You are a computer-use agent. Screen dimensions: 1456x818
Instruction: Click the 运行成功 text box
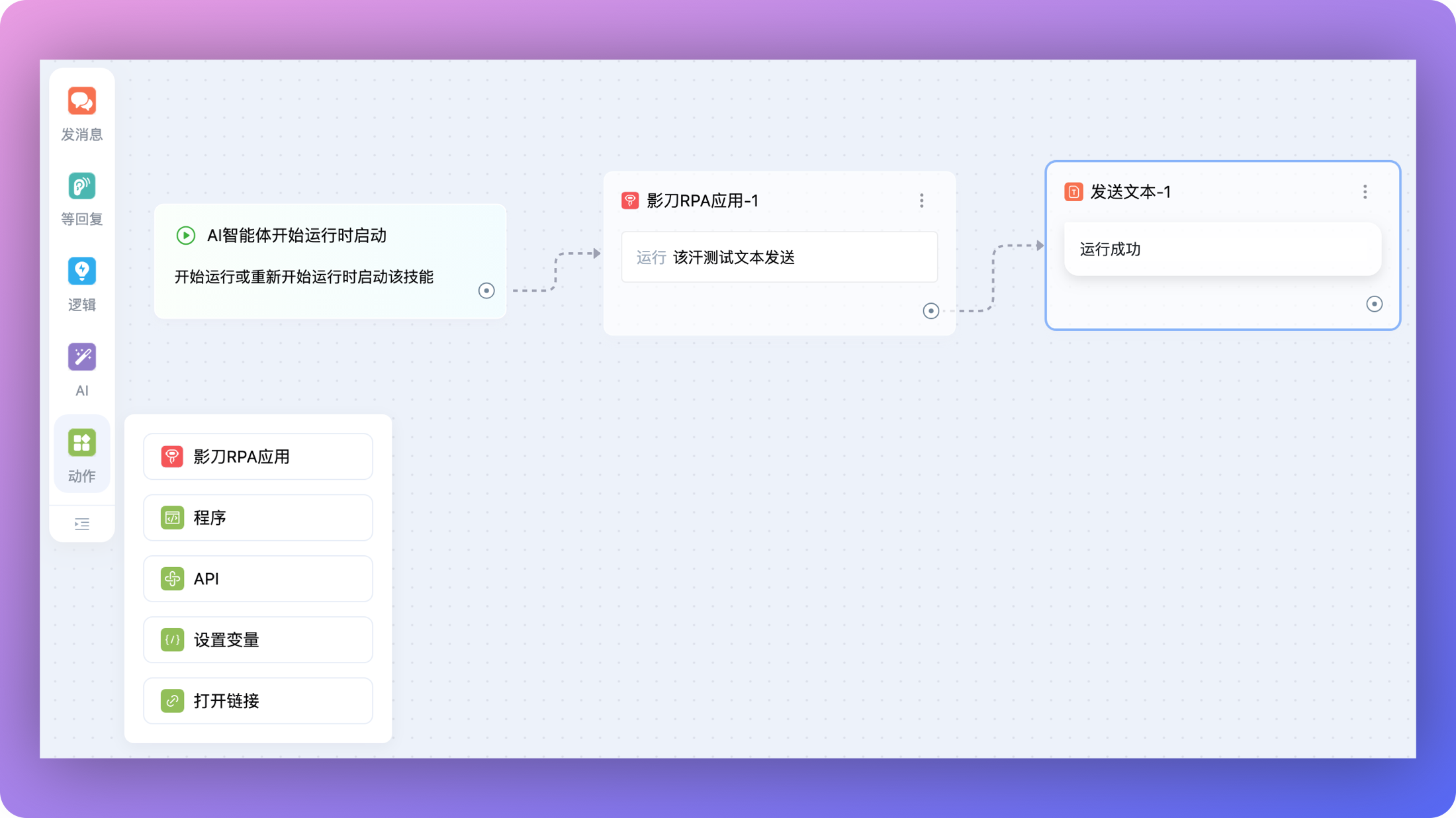pos(1223,249)
